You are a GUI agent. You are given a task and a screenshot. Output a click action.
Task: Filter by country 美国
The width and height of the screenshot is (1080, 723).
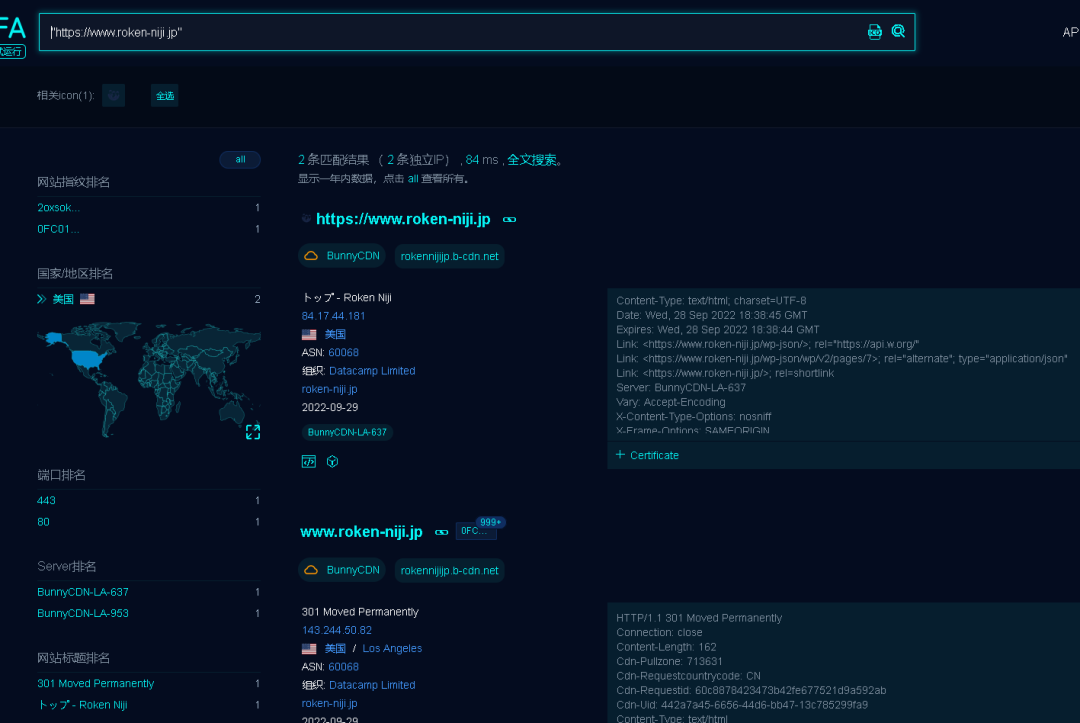(63, 299)
